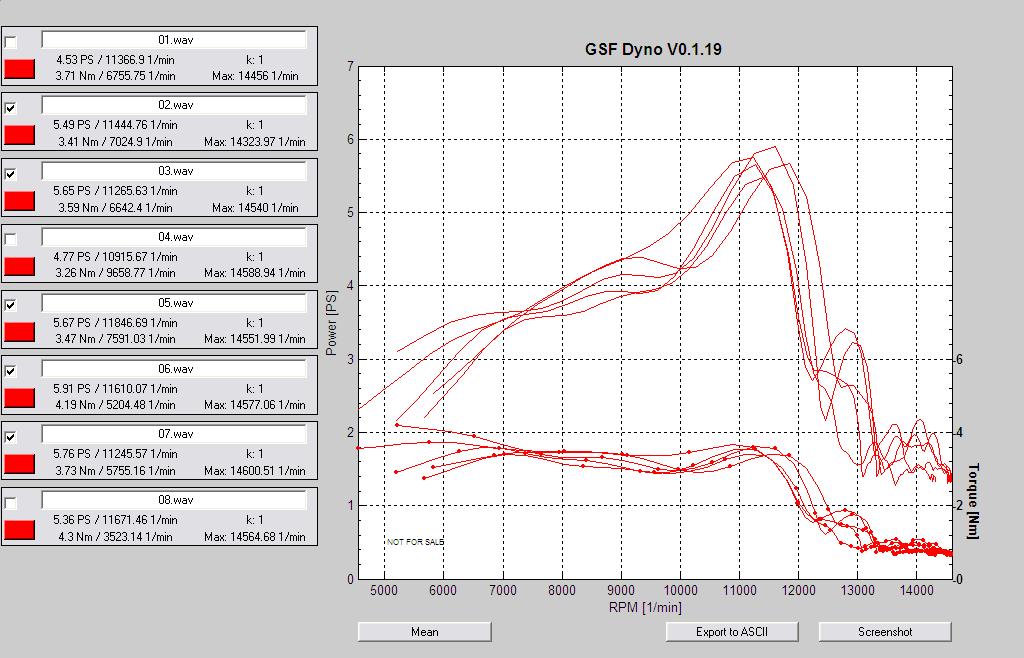
Task: Enable the 04.wav run checkbox
Action: [x=11, y=240]
